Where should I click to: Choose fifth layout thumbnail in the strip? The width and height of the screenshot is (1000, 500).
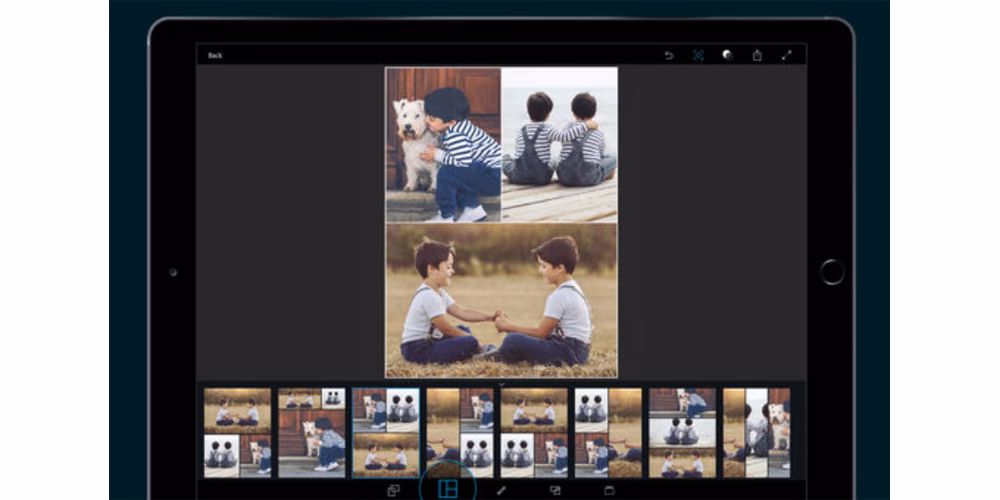coord(534,433)
